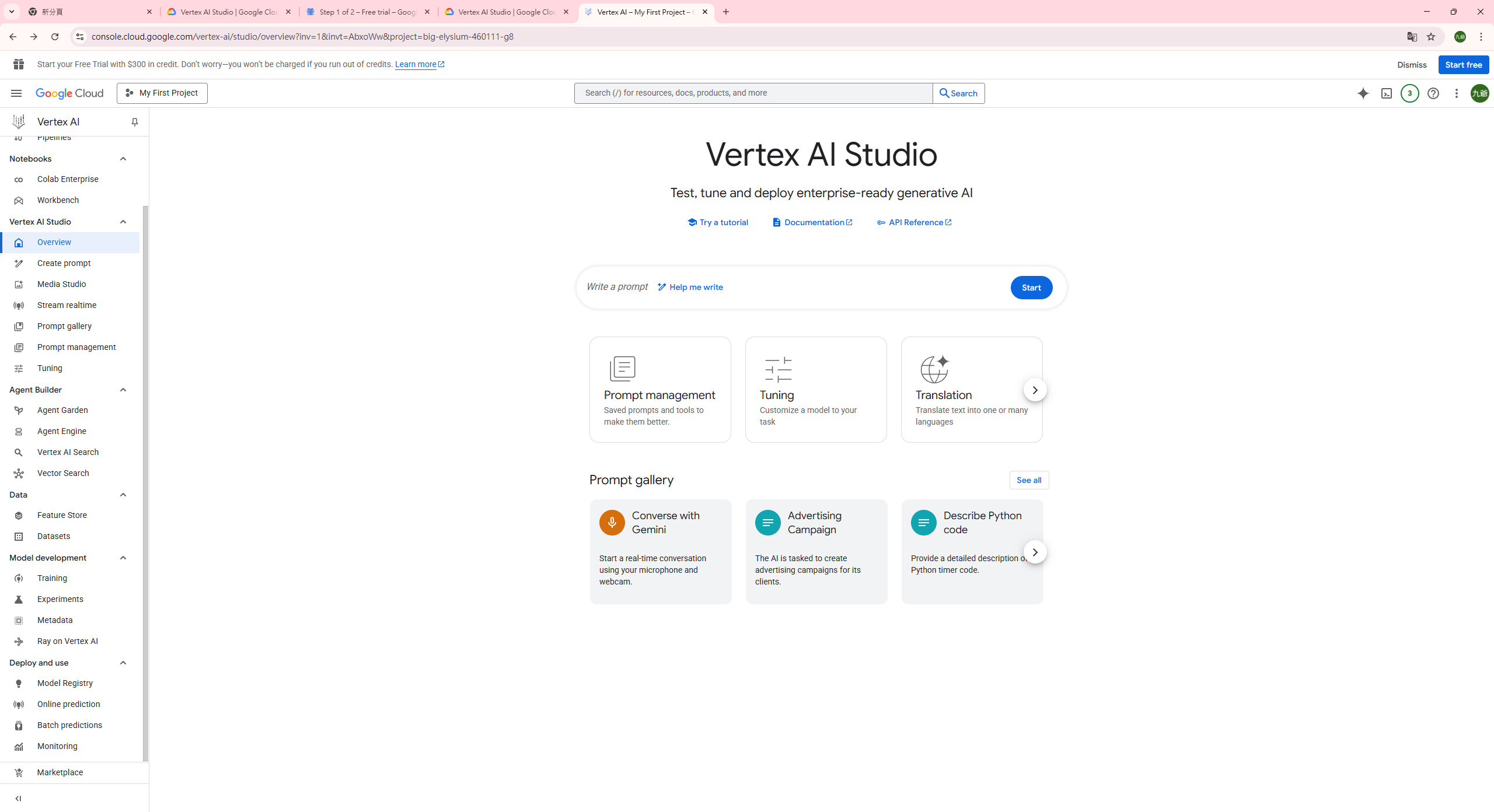
Task: Bookmark this page with the star icon
Action: (1430, 37)
